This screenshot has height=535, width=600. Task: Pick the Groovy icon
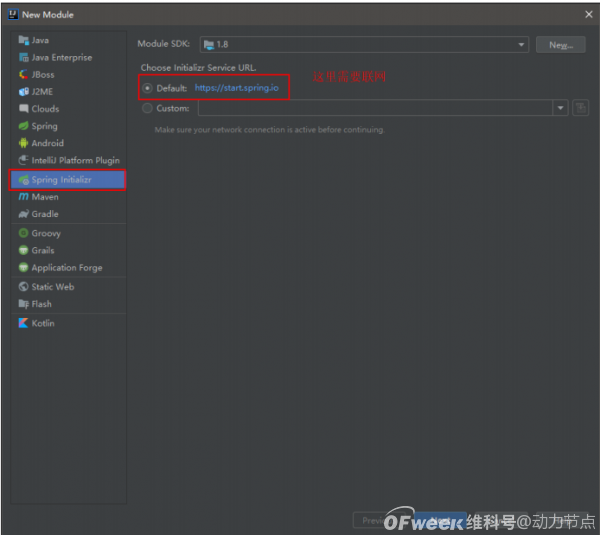click(24, 233)
